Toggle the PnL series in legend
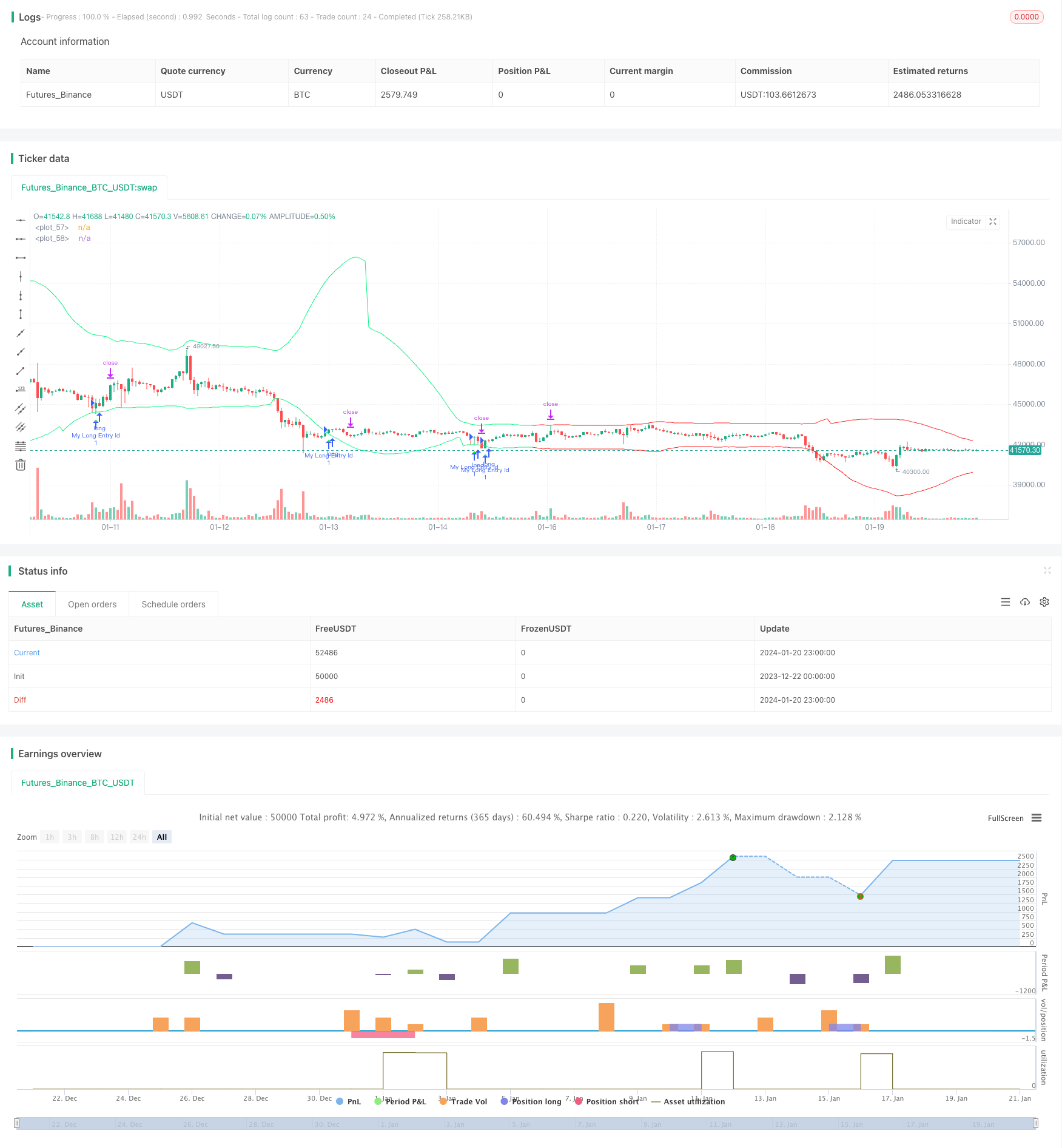Image resolution: width=1062 pixels, height=1148 pixels. [x=349, y=1101]
